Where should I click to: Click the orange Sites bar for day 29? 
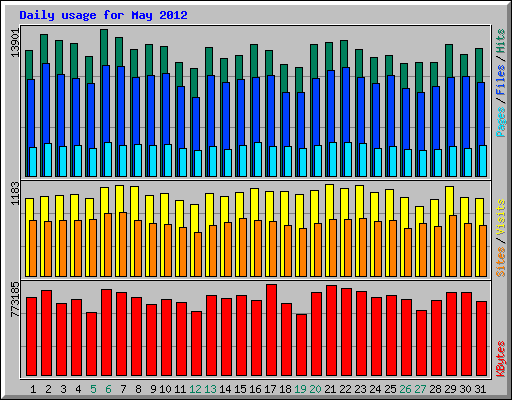(x=453, y=246)
